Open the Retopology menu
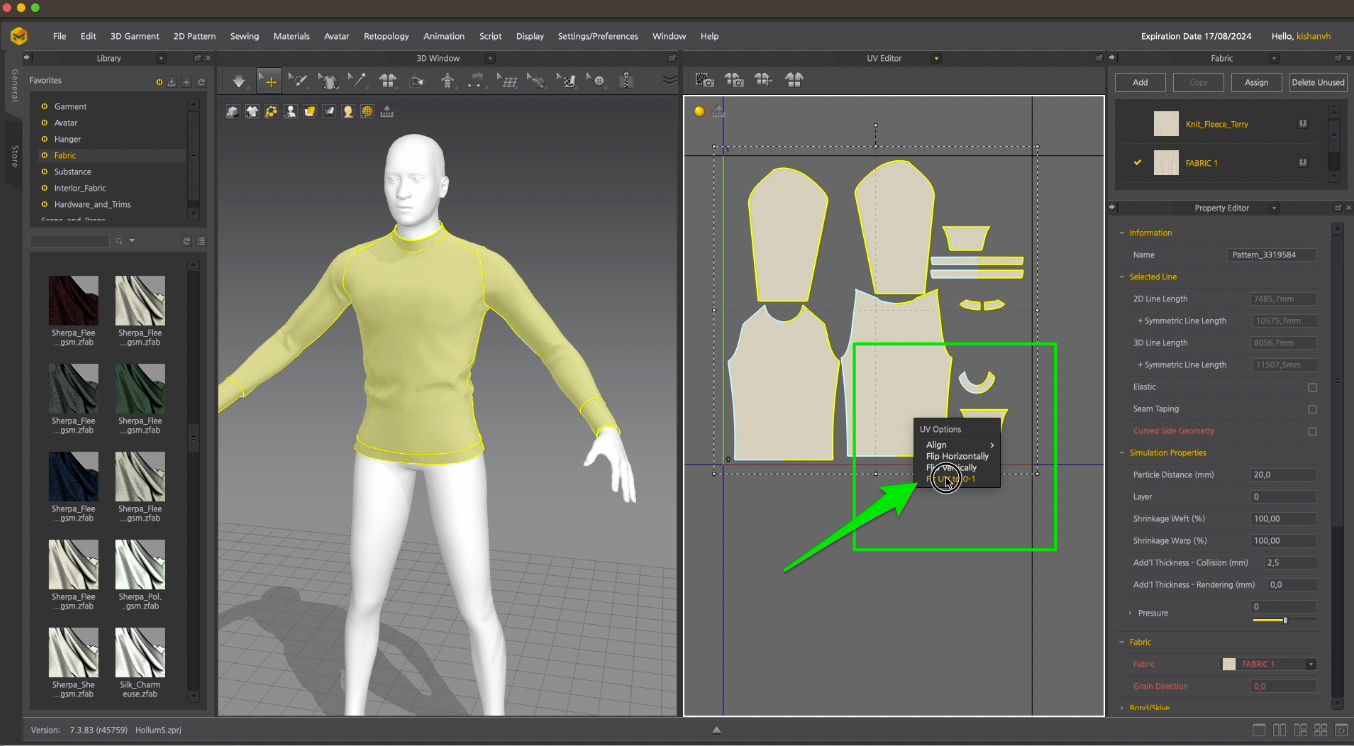This screenshot has width=1354, height=746. point(386,36)
